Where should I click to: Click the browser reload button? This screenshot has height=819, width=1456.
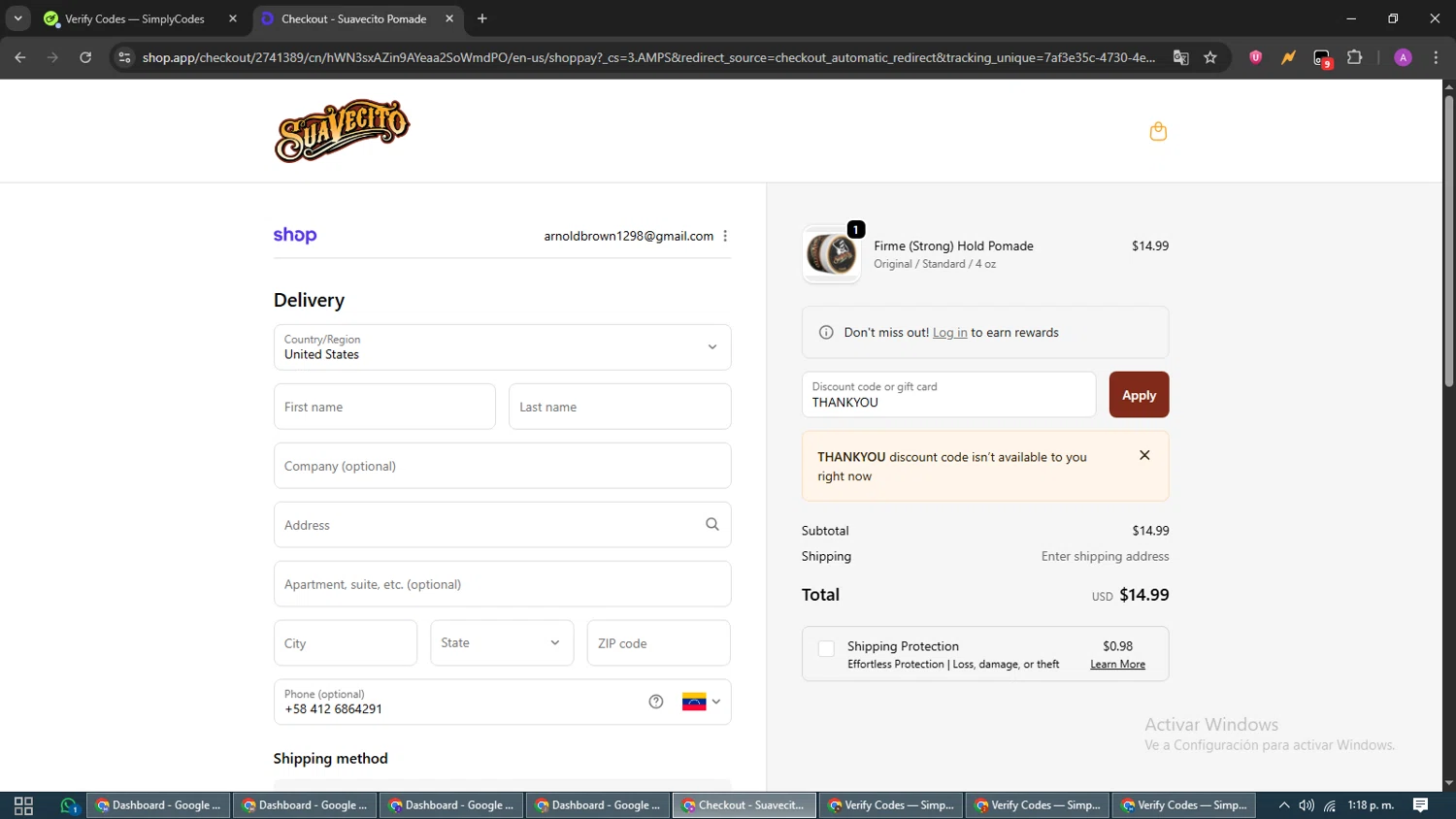pyautogui.click(x=85, y=57)
